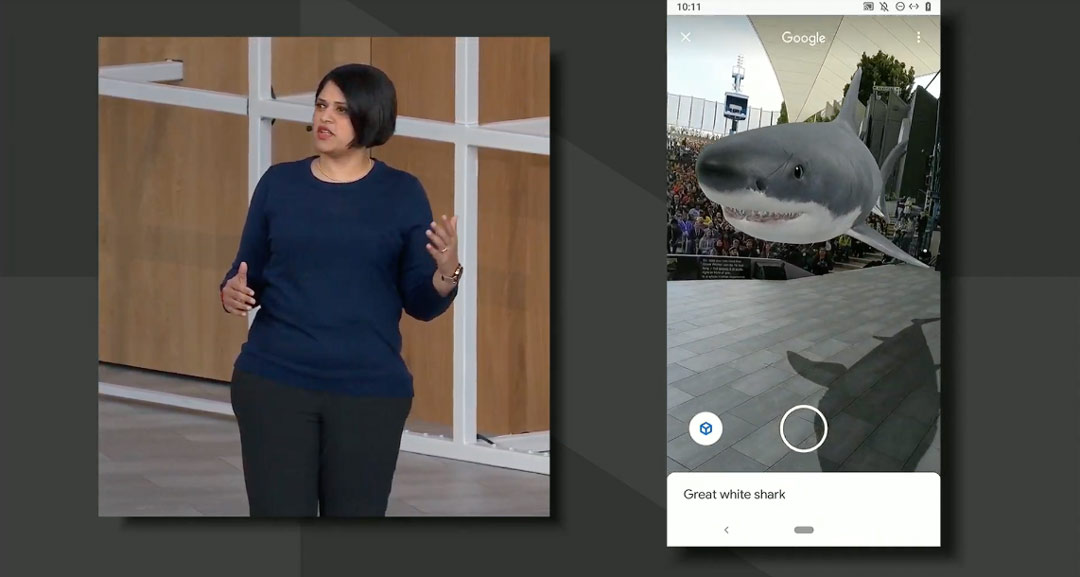
Task: Click the presenter video panel
Action: click(323, 277)
